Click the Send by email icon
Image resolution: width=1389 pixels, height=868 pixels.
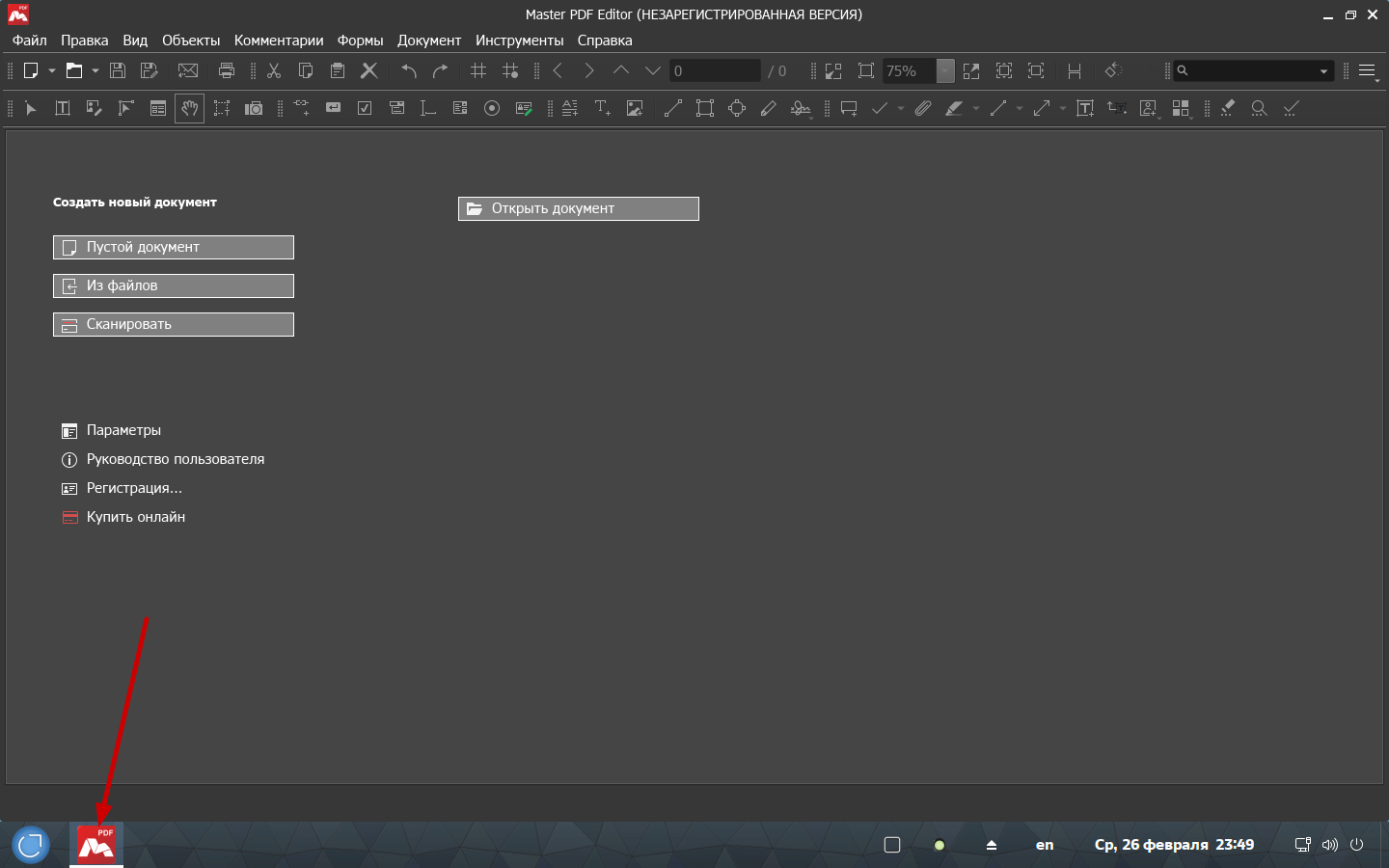(188, 70)
